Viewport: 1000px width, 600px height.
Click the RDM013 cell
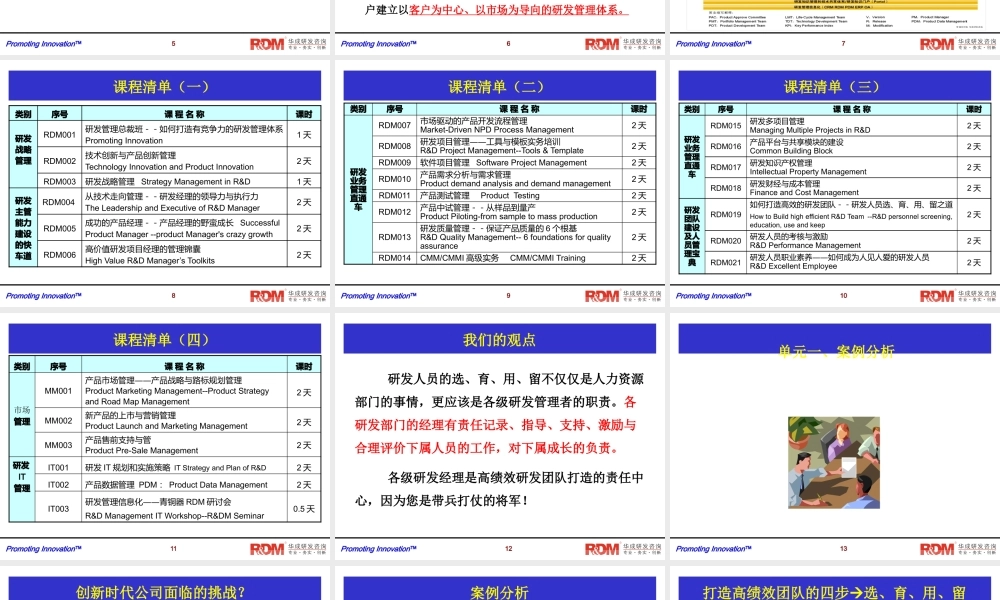(x=394, y=237)
